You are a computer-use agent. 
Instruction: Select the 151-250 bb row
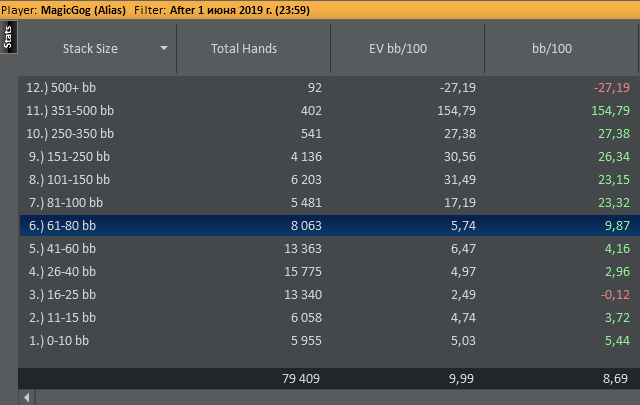tap(330, 156)
